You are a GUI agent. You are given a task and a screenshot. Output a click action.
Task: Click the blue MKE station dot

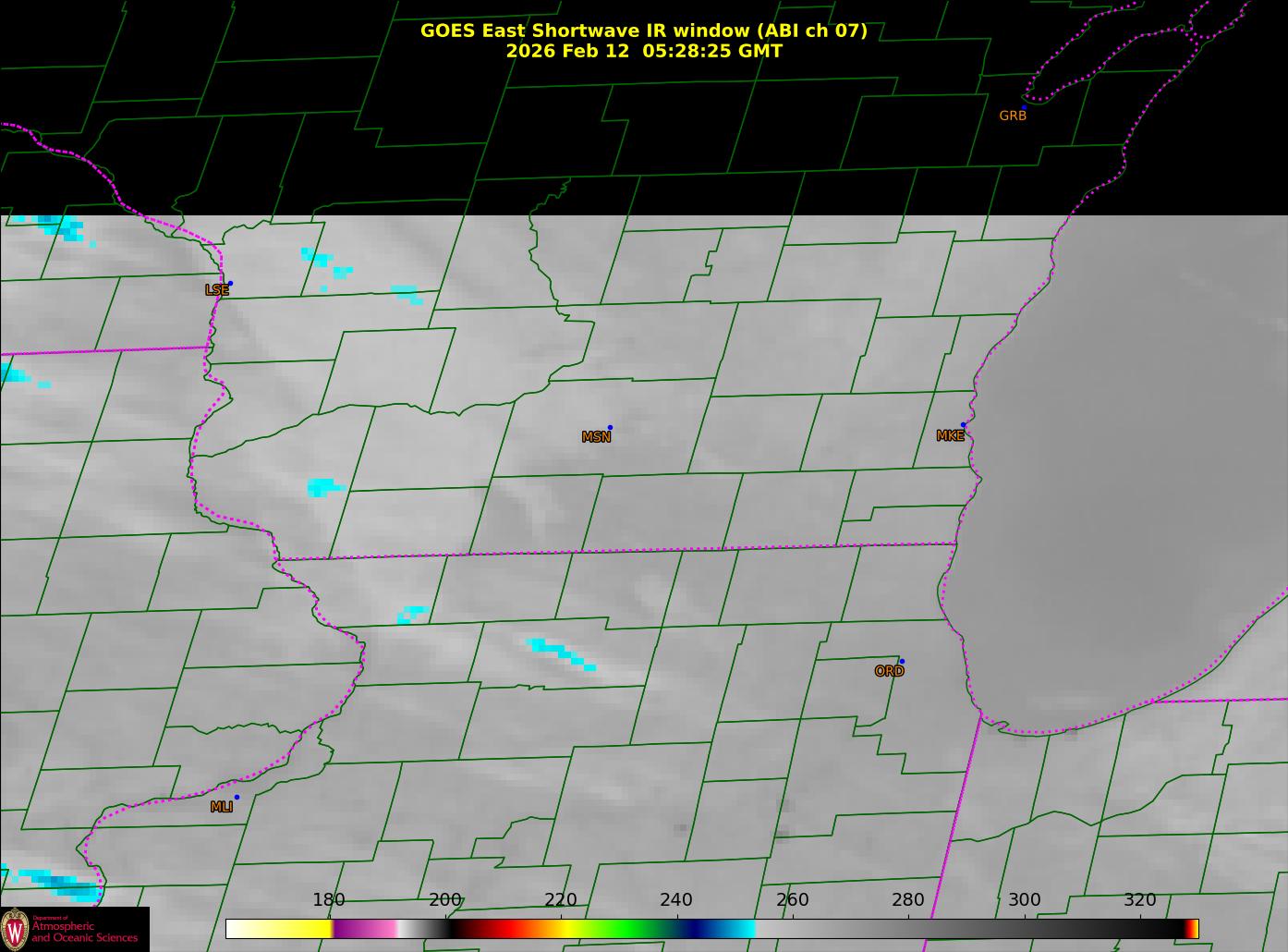963,425
